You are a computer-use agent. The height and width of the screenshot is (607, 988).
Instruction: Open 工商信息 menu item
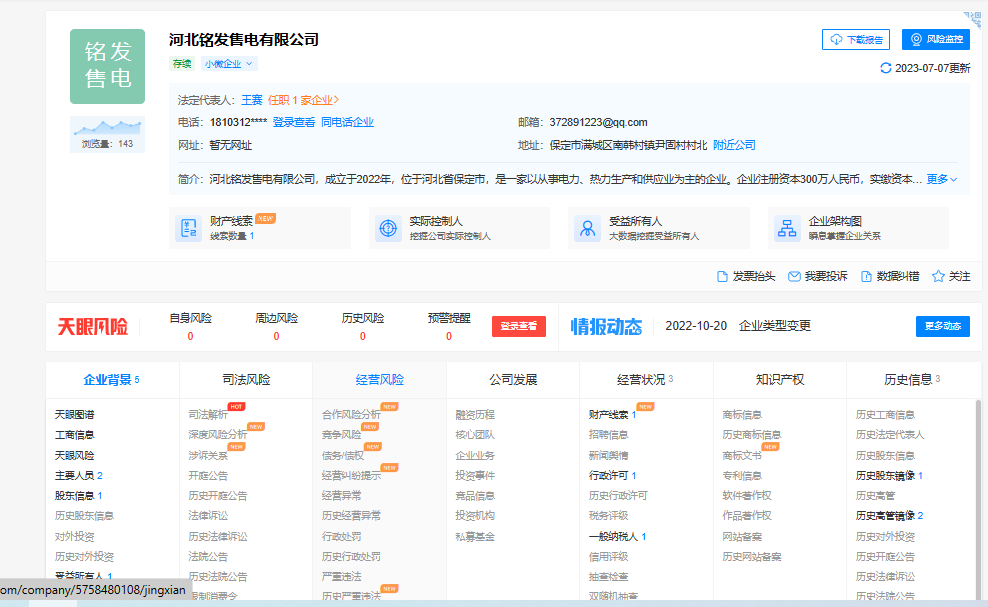[74, 435]
